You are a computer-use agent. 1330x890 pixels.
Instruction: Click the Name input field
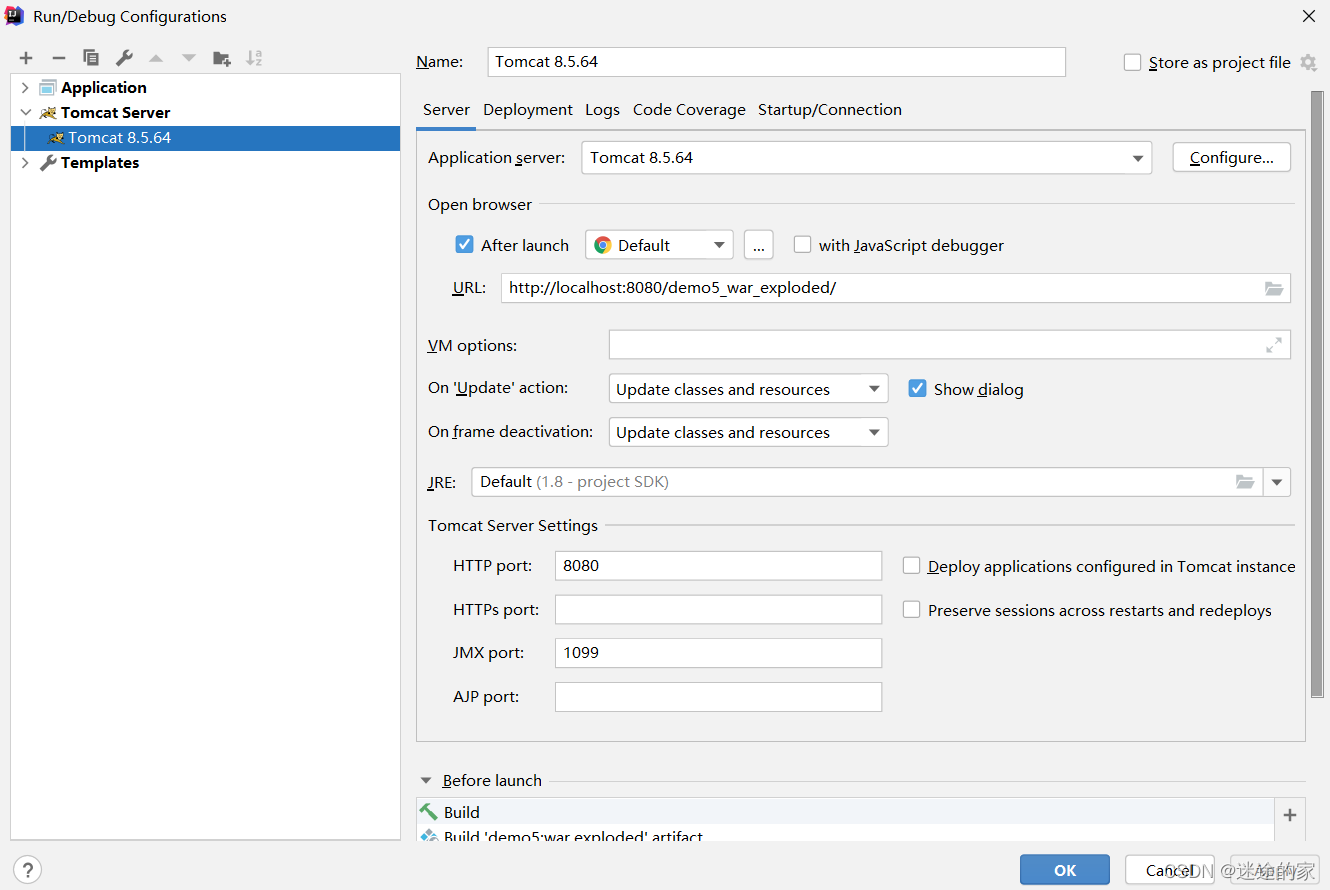(x=777, y=62)
